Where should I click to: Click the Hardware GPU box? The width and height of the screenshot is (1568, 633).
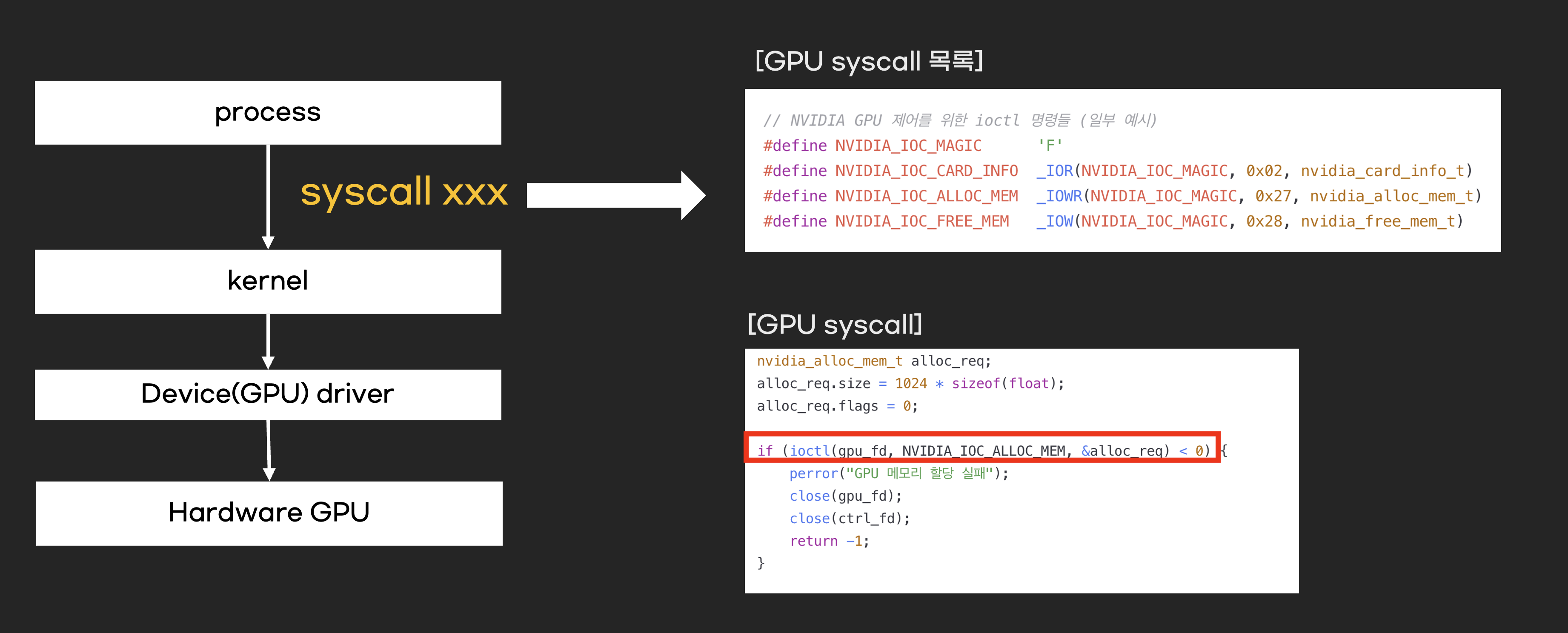[269, 513]
